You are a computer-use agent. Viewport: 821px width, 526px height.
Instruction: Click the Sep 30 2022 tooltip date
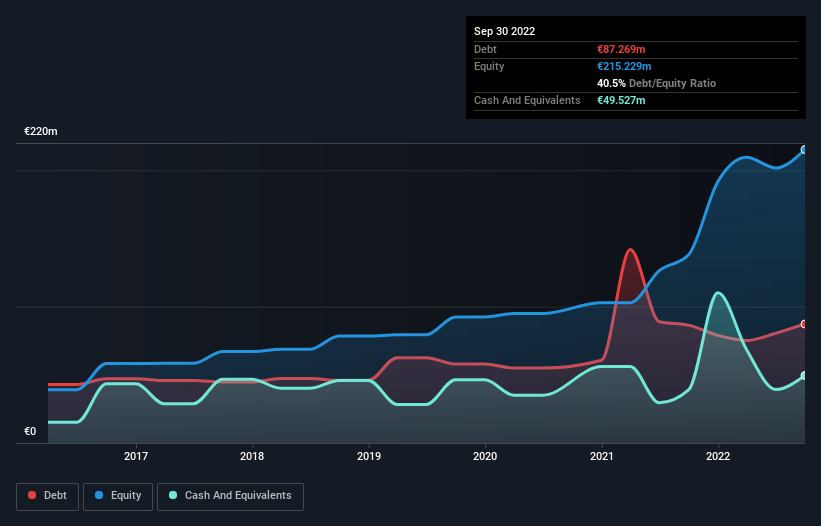click(x=504, y=31)
